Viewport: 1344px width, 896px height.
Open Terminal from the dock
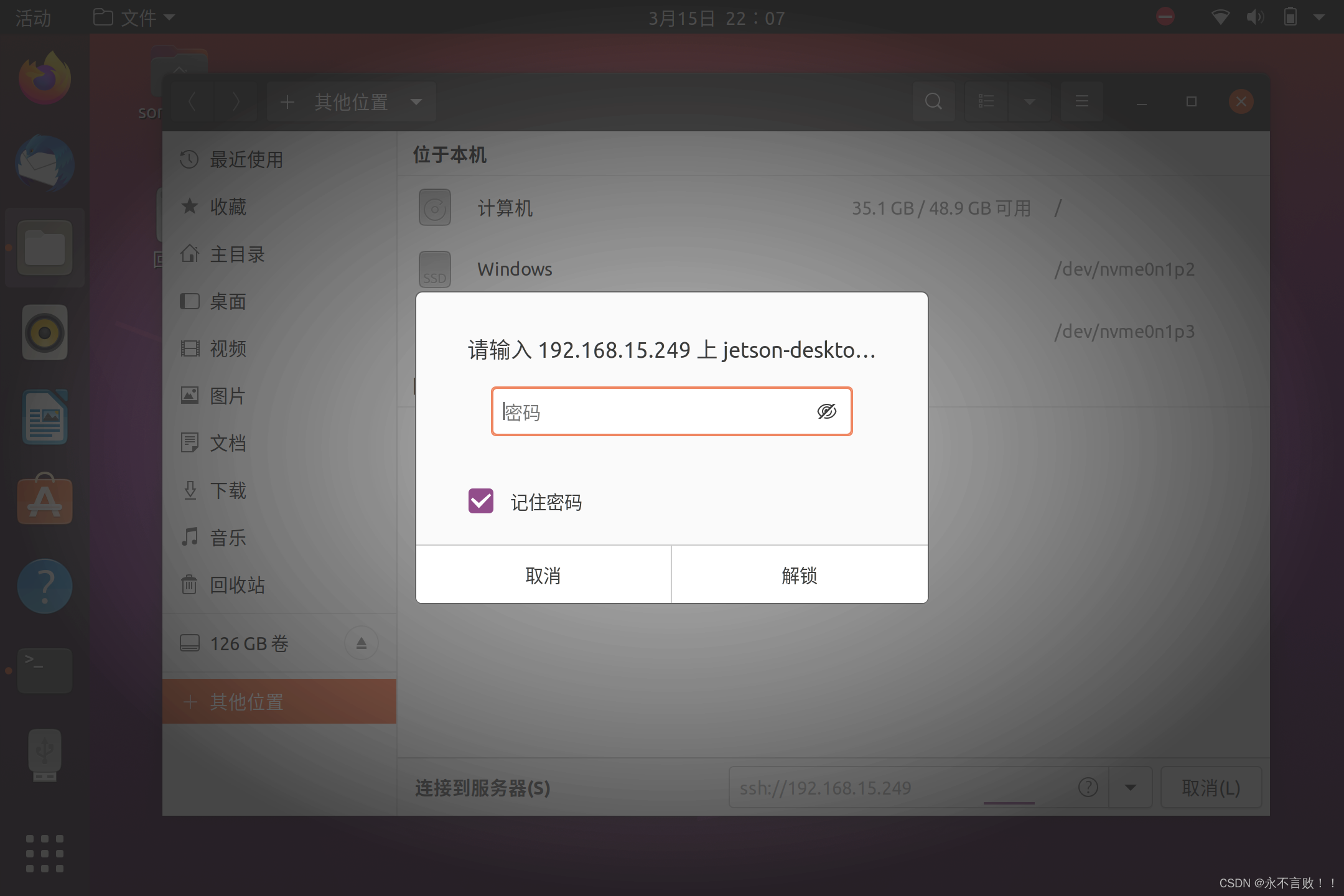[x=45, y=671]
